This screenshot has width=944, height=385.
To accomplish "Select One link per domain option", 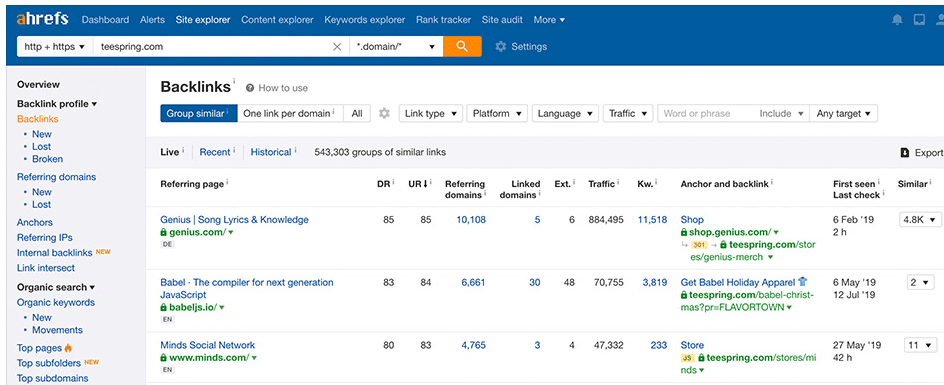I will coord(290,113).
